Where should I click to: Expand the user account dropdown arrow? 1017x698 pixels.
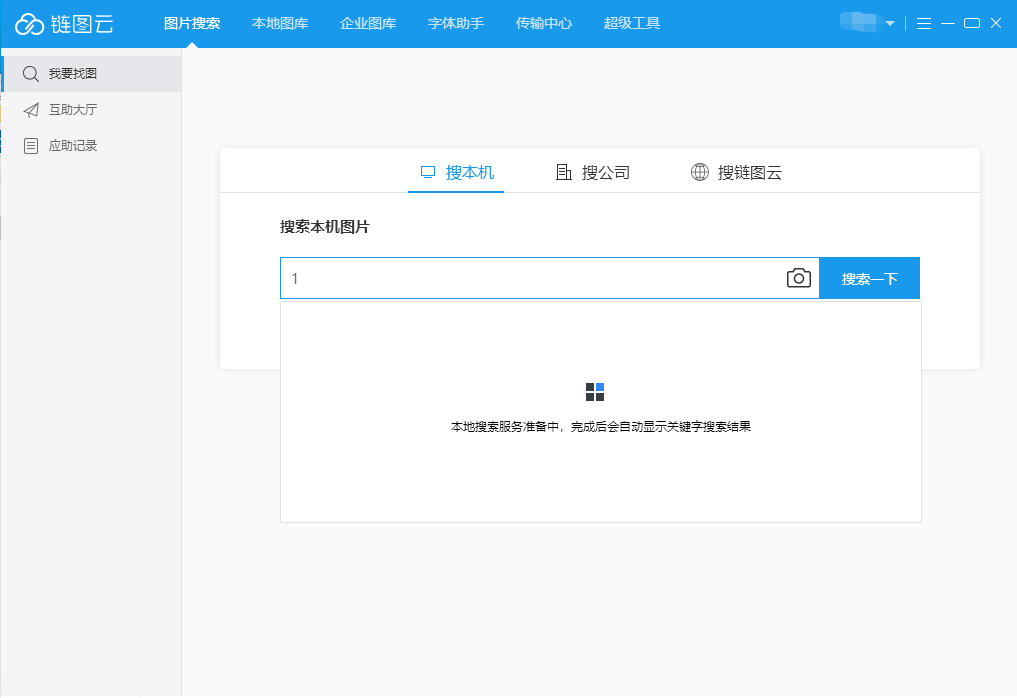click(890, 23)
